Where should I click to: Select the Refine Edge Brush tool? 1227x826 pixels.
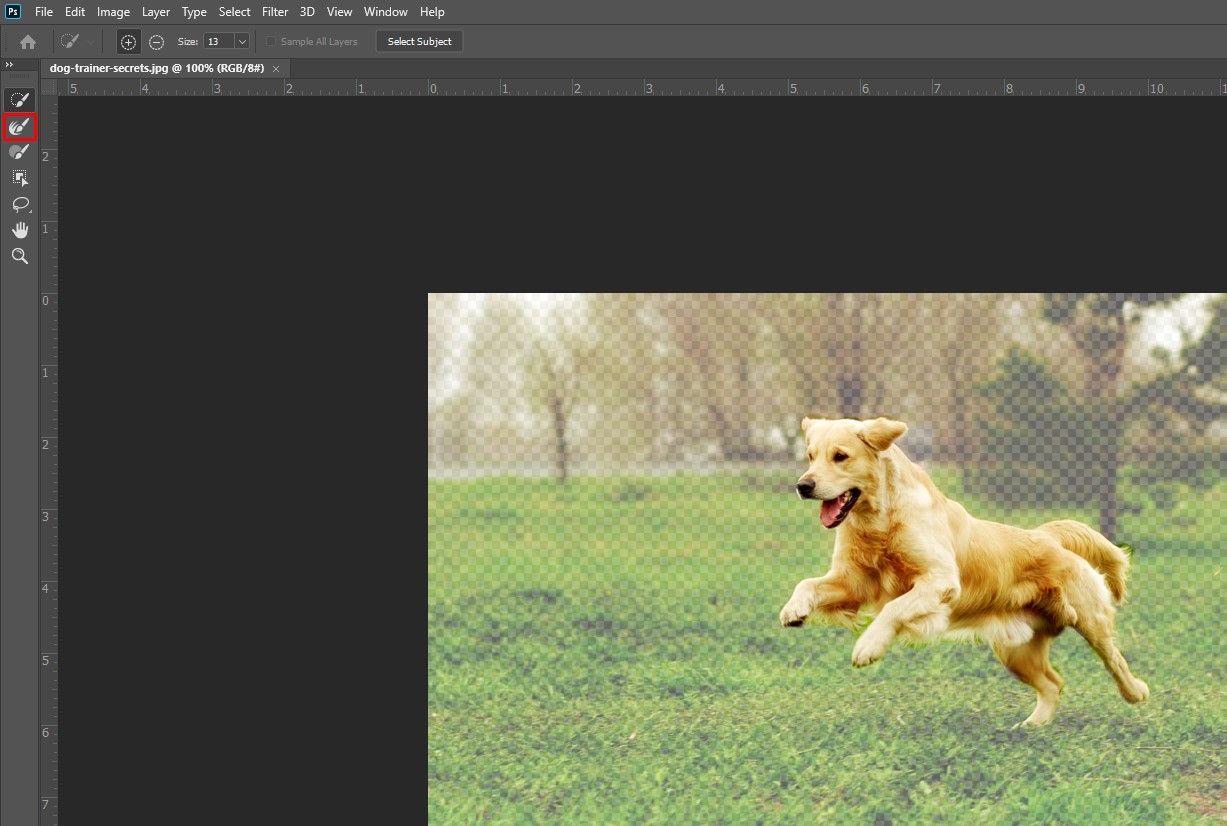(x=19, y=127)
